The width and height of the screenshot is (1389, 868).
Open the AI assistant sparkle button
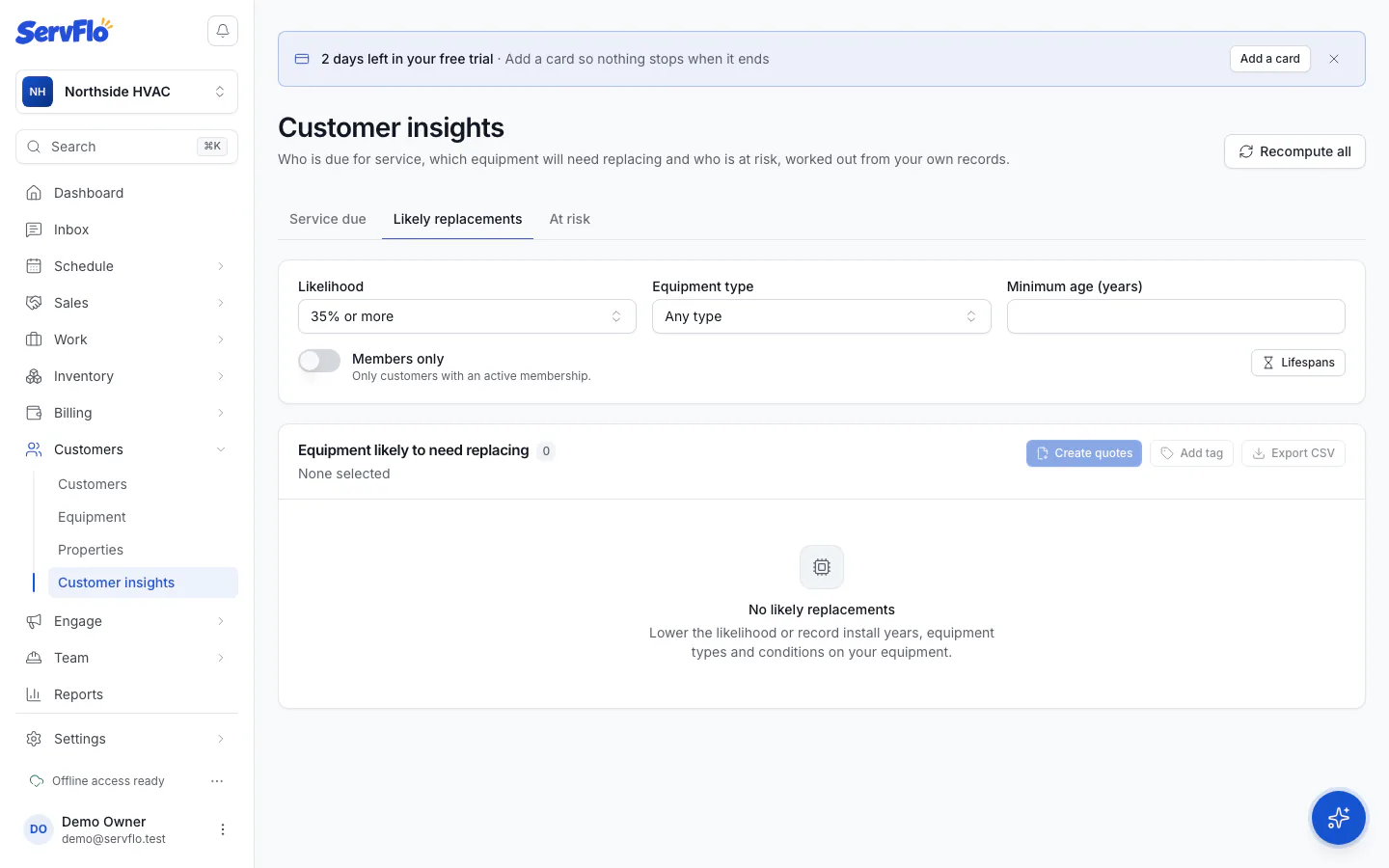(1339, 818)
